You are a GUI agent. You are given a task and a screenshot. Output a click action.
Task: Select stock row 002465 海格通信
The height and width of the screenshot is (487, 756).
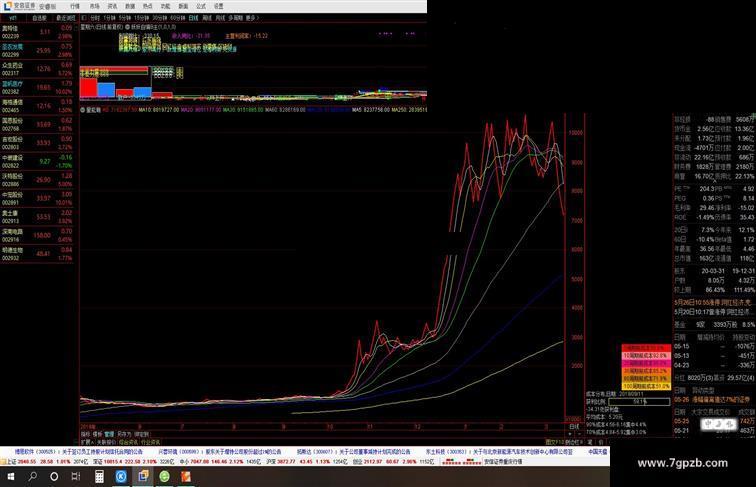click(x=37, y=106)
